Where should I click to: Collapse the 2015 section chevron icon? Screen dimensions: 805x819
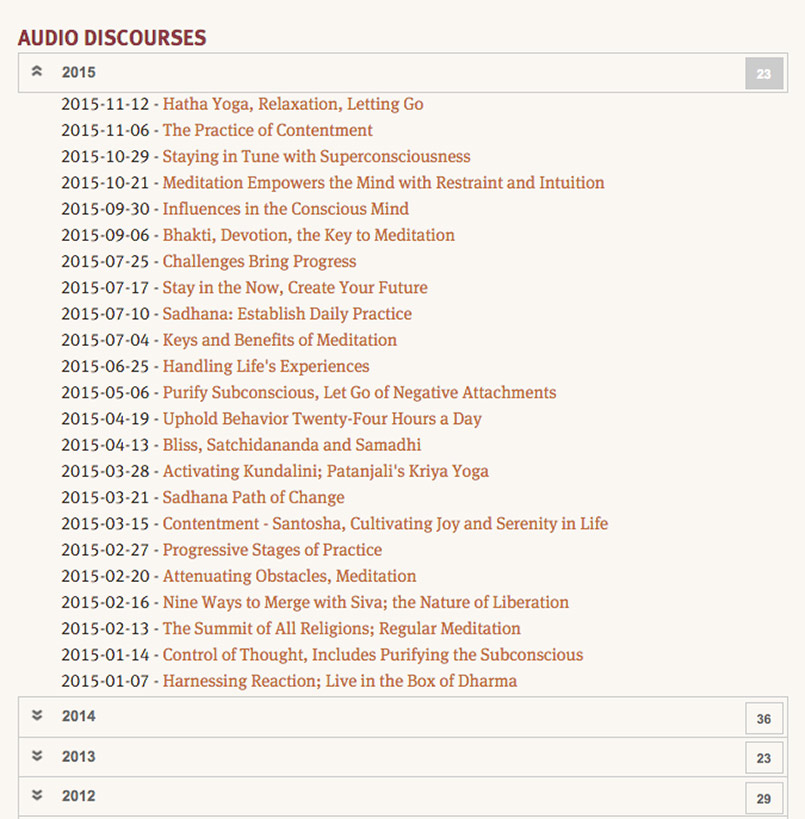tap(37, 72)
